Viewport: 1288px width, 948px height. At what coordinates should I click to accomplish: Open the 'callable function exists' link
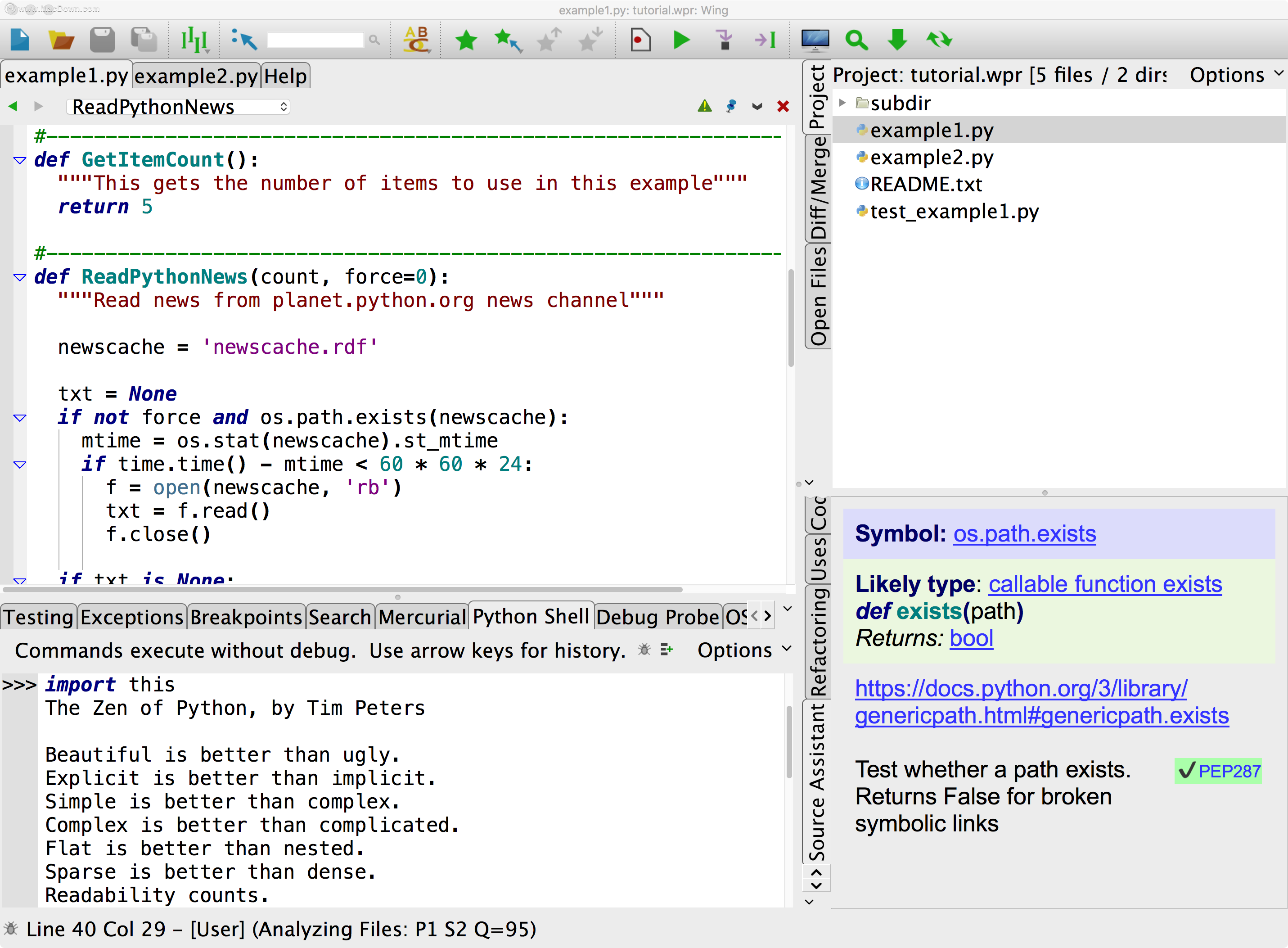click(x=1105, y=584)
